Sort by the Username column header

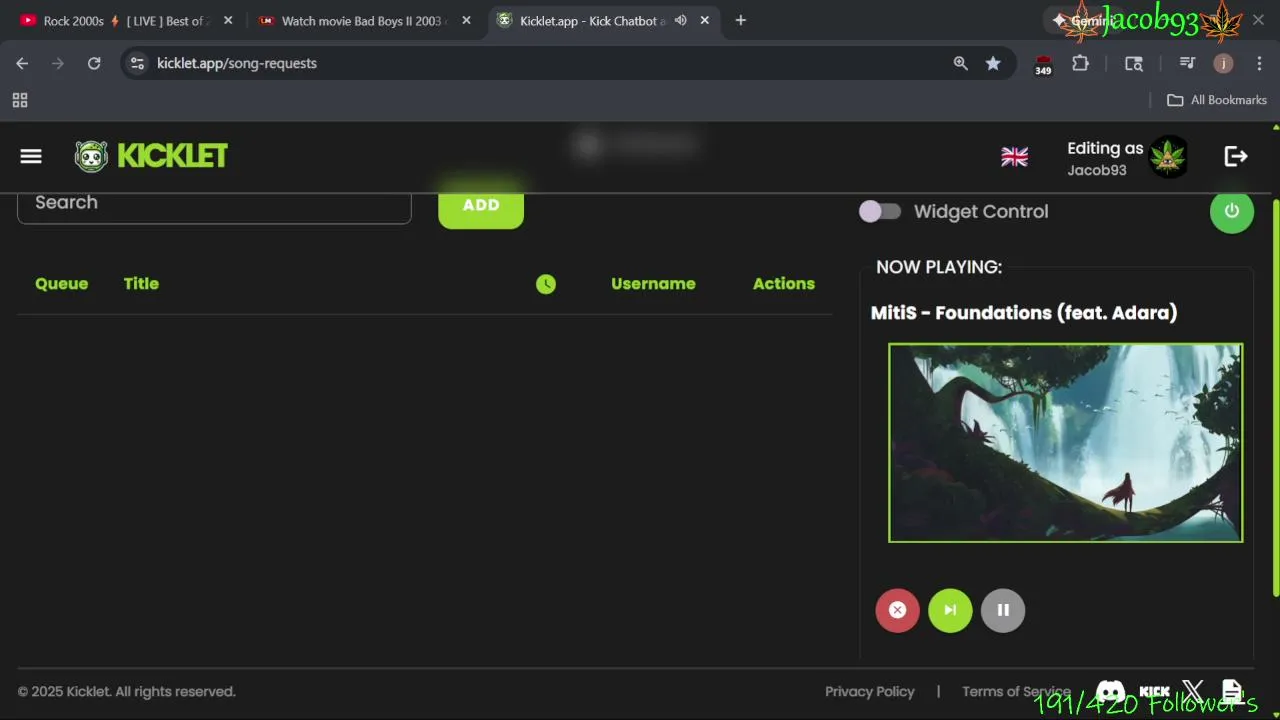pos(653,284)
